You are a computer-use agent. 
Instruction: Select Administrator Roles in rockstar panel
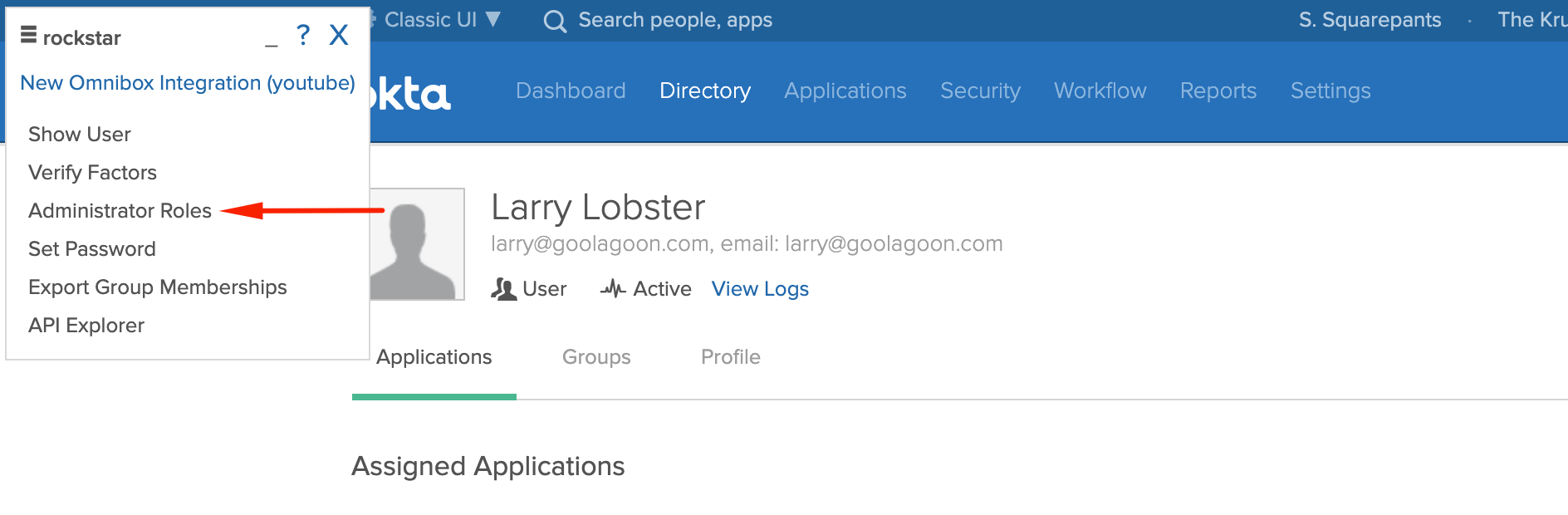click(x=120, y=211)
